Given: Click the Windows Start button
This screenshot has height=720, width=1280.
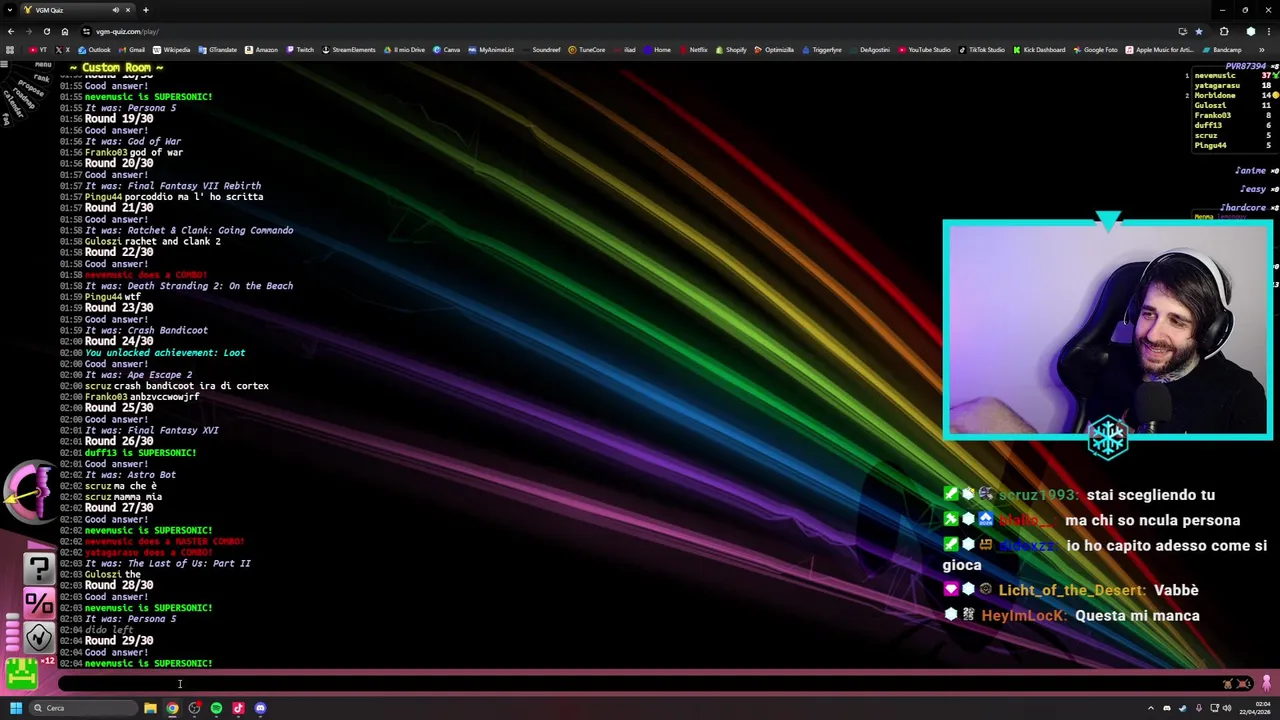Looking at the screenshot, I should pyautogui.click(x=16, y=708).
